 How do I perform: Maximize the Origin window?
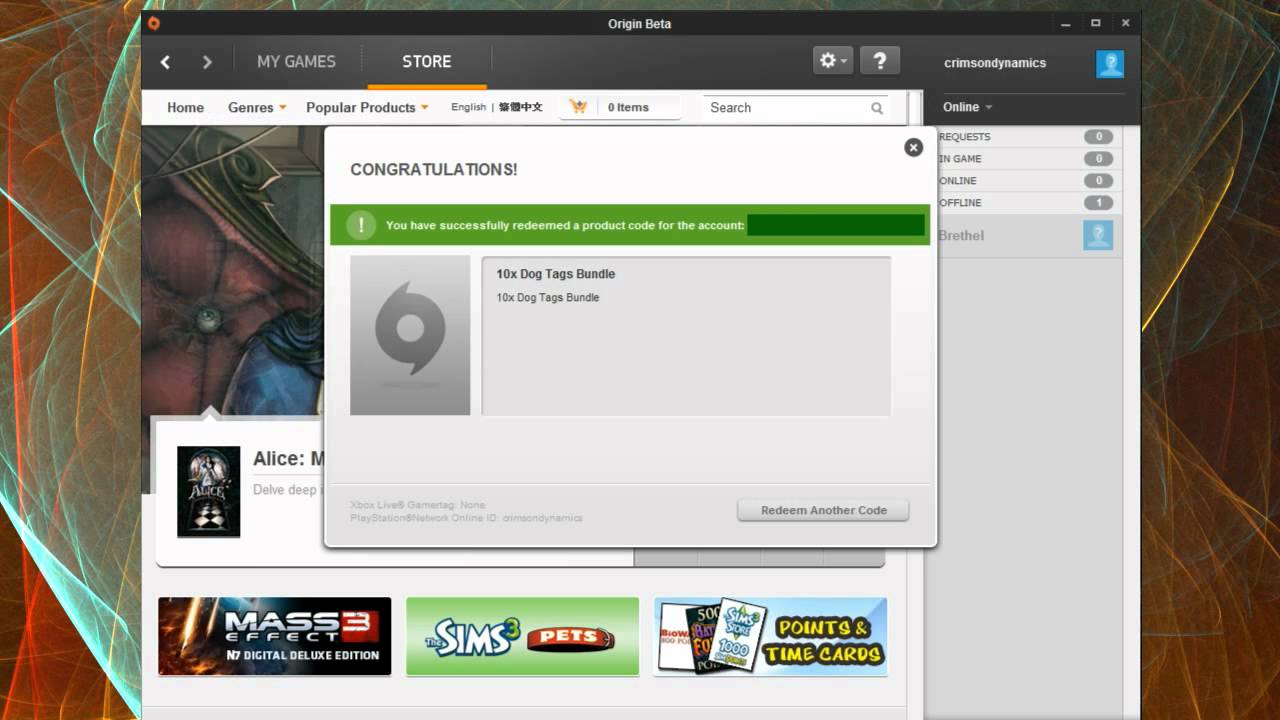[x=1095, y=23]
